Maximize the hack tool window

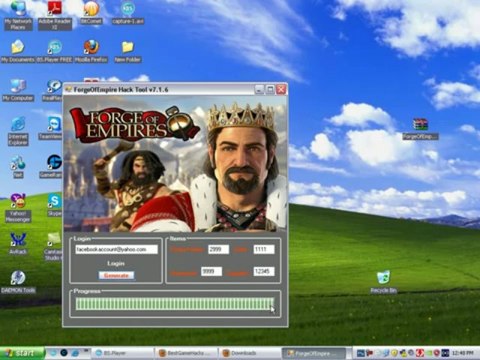coord(270,90)
